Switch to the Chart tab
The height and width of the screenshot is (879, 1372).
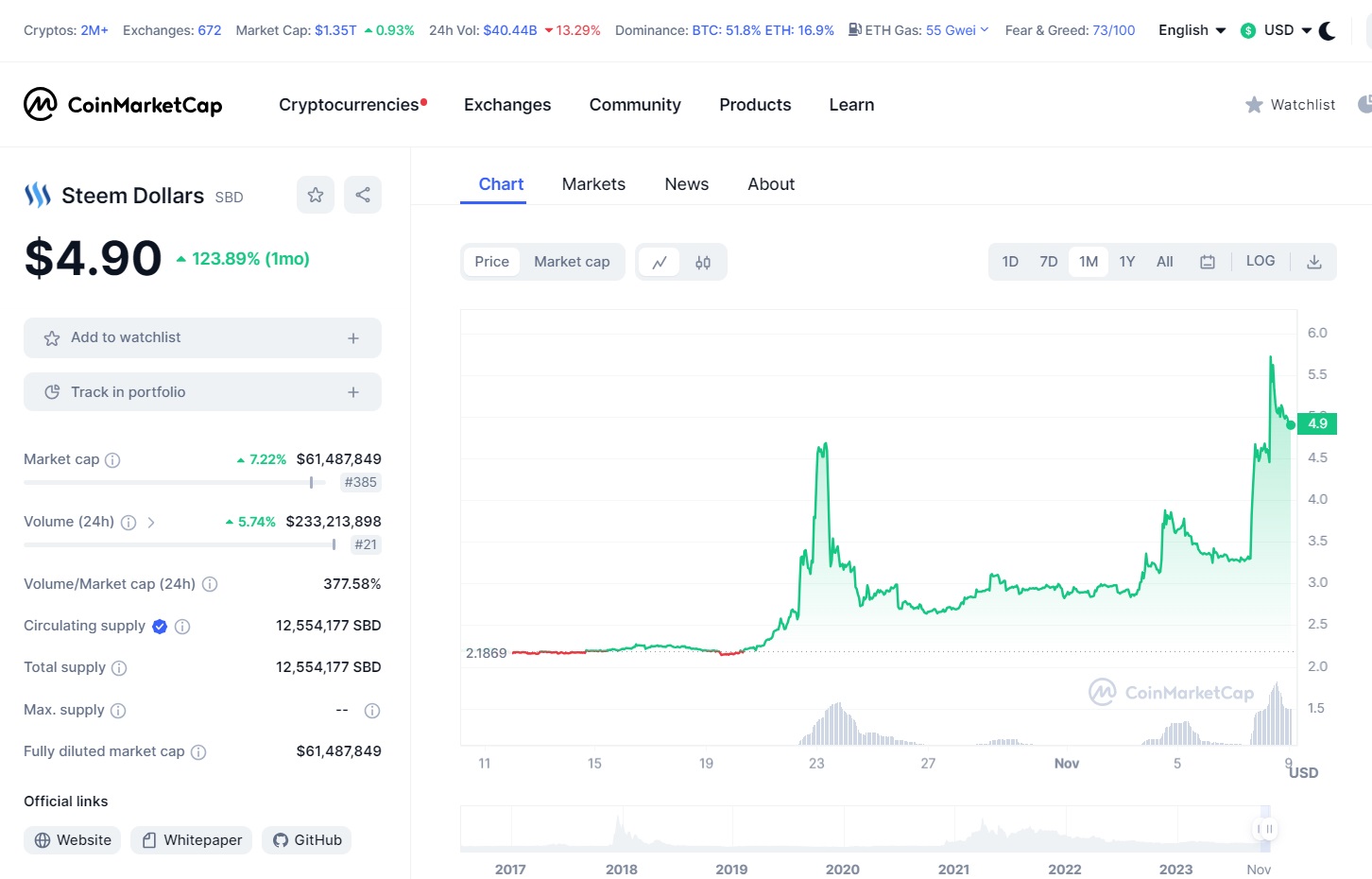501,184
